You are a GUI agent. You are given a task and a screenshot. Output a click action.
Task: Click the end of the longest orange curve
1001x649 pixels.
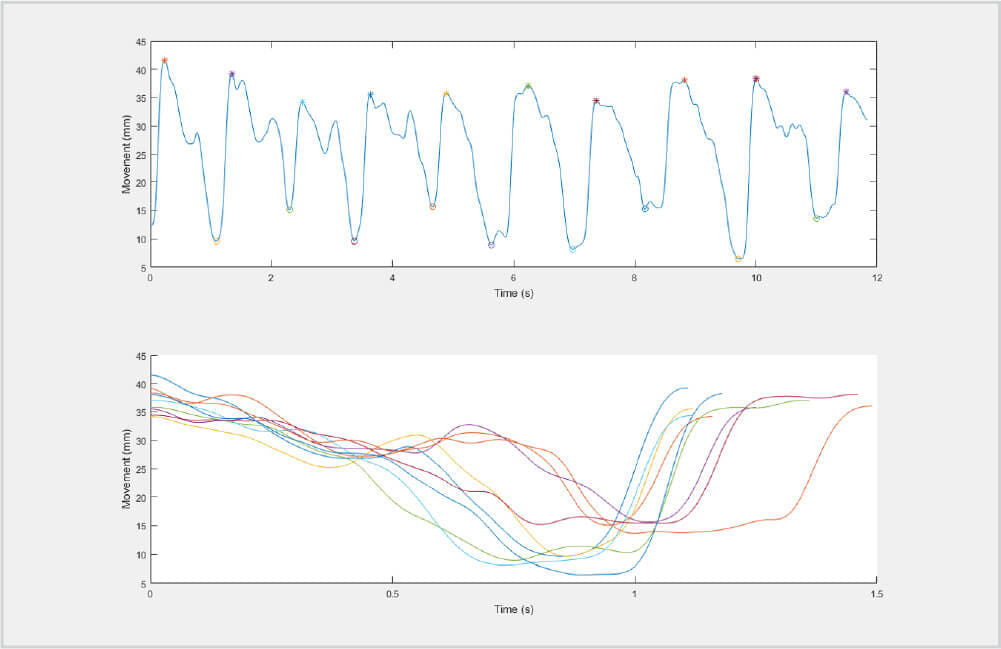click(x=872, y=405)
